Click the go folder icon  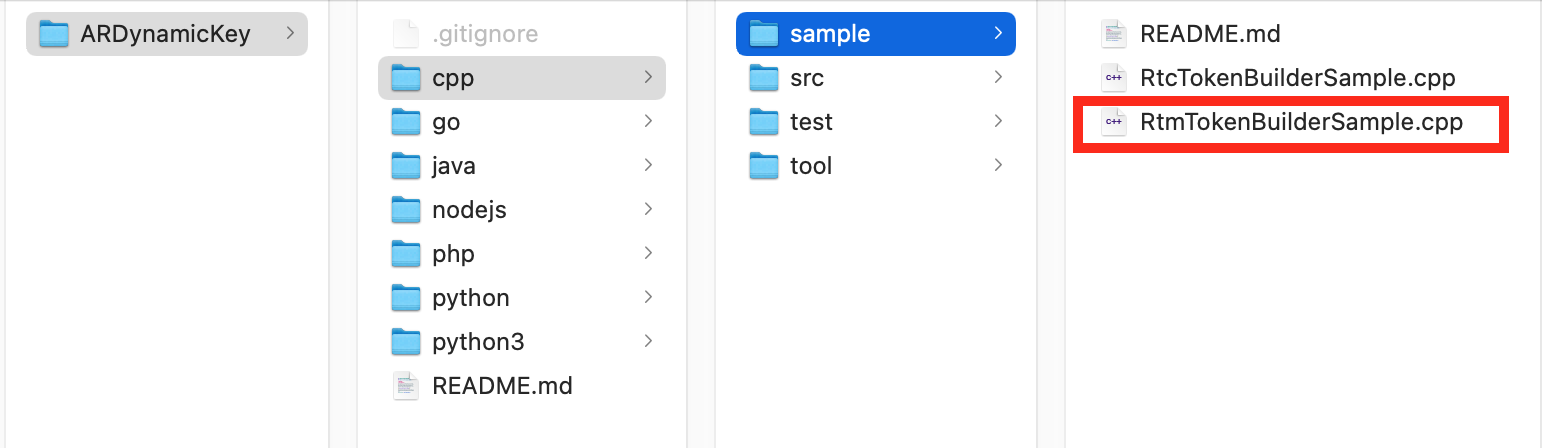(x=406, y=122)
